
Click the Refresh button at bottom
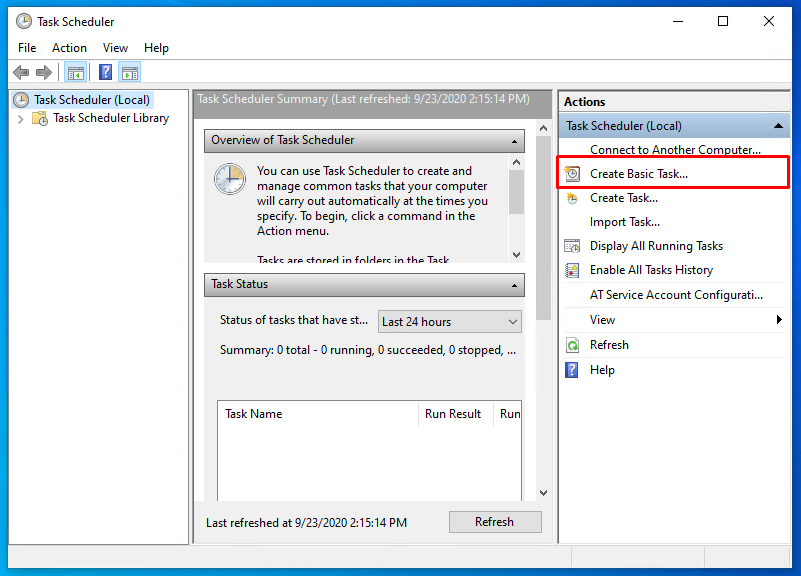click(x=495, y=522)
